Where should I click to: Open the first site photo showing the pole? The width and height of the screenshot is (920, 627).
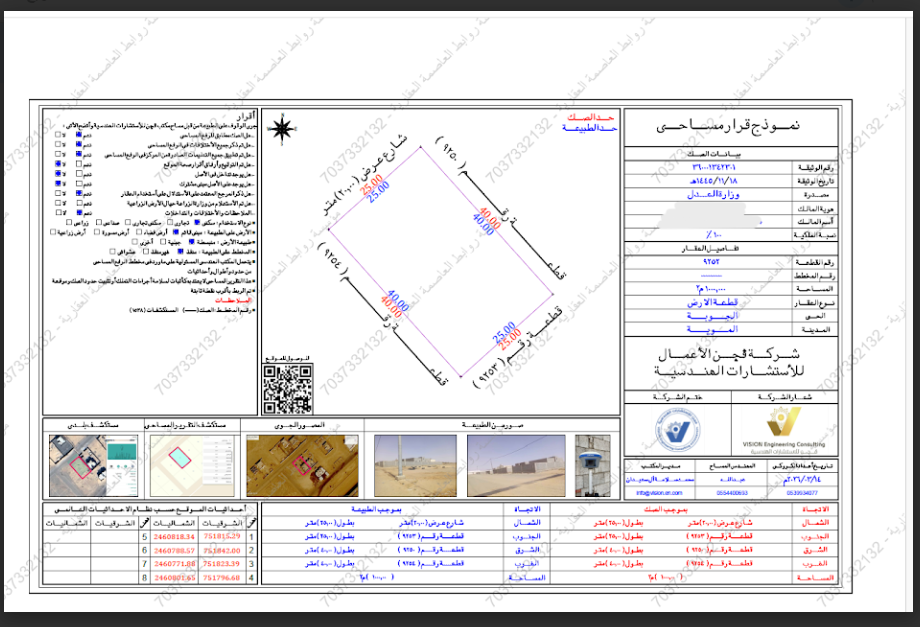415,466
